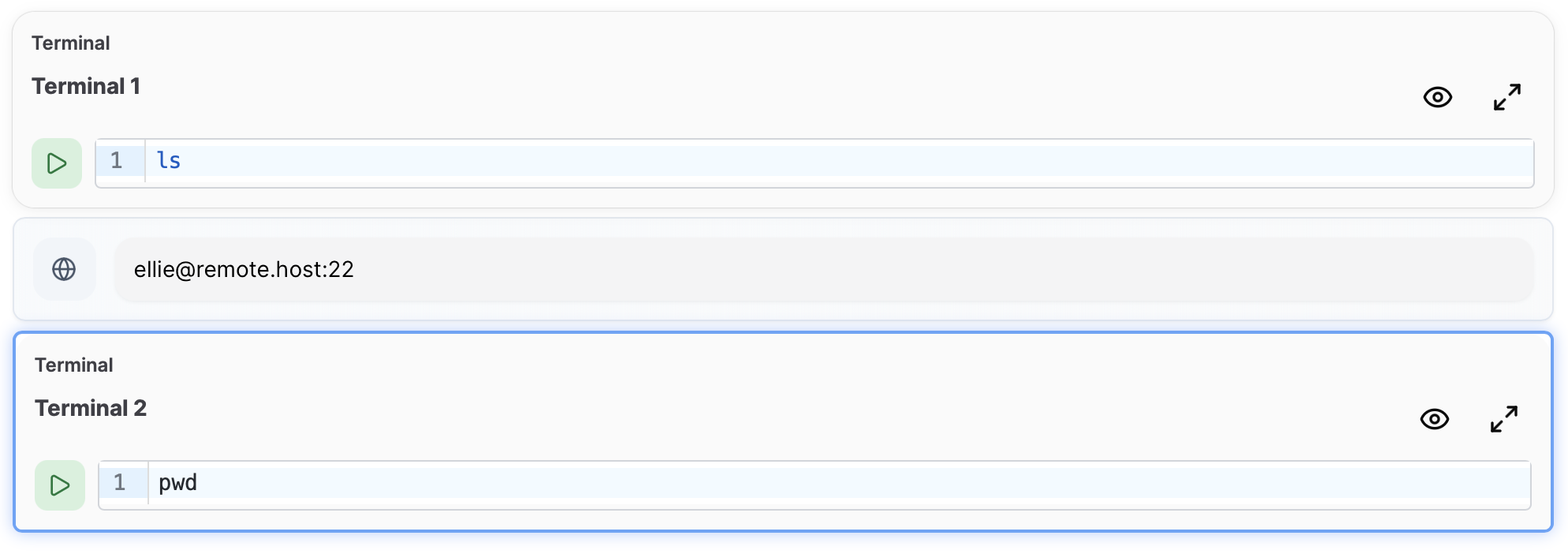Click the Terminal 1 block title
The width and height of the screenshot is (1568, 554).
86,86
